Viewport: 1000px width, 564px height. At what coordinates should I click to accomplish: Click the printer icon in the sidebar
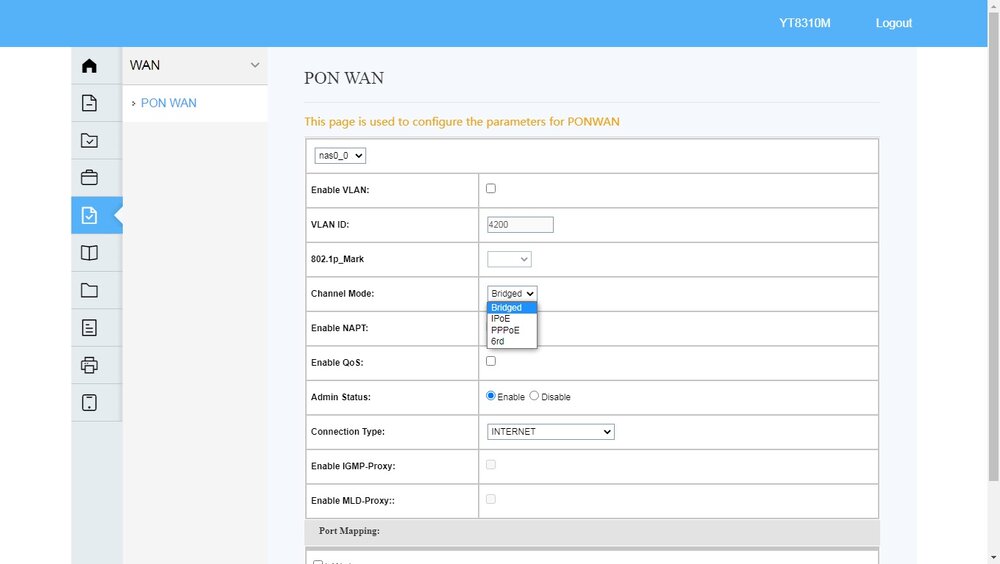tap(89, 365)
